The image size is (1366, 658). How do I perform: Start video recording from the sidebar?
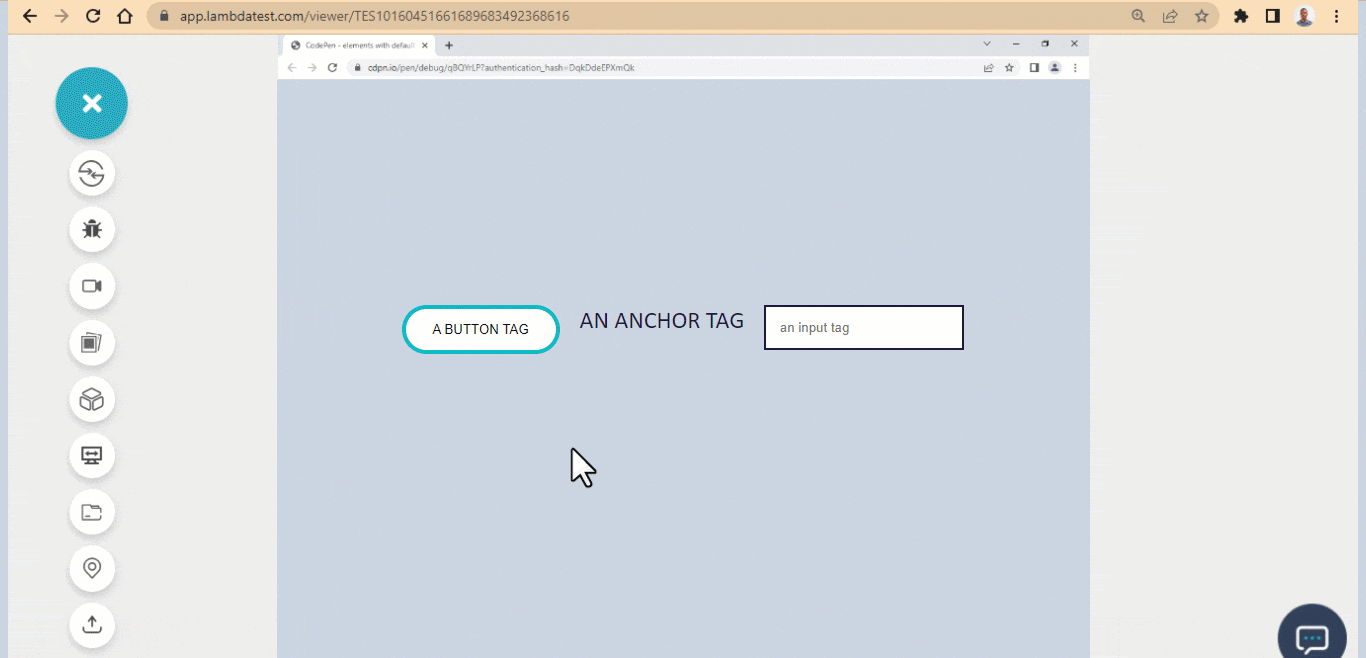point(92,286)
